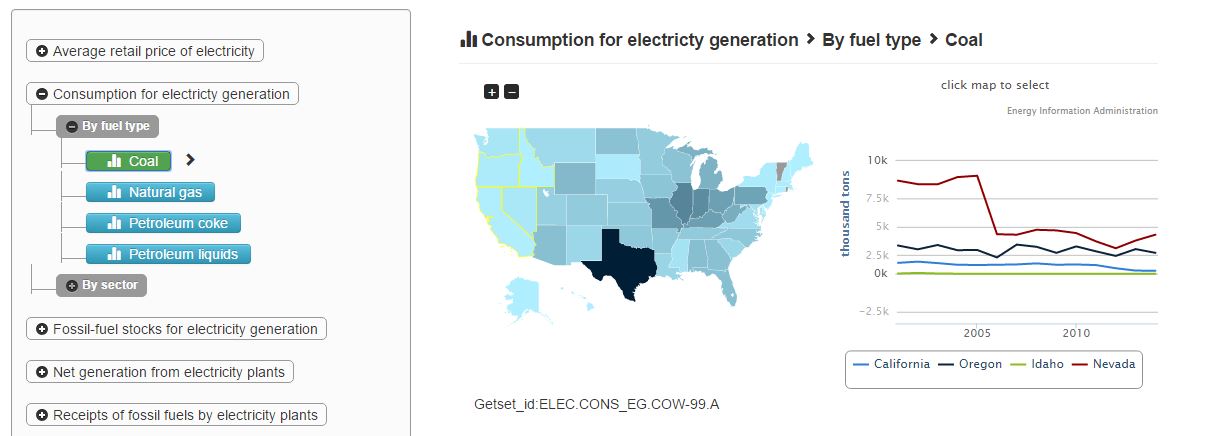The image size is (1211, 436).
Task: Expand Net generation from electricity plants
Action: pos(160,372)
